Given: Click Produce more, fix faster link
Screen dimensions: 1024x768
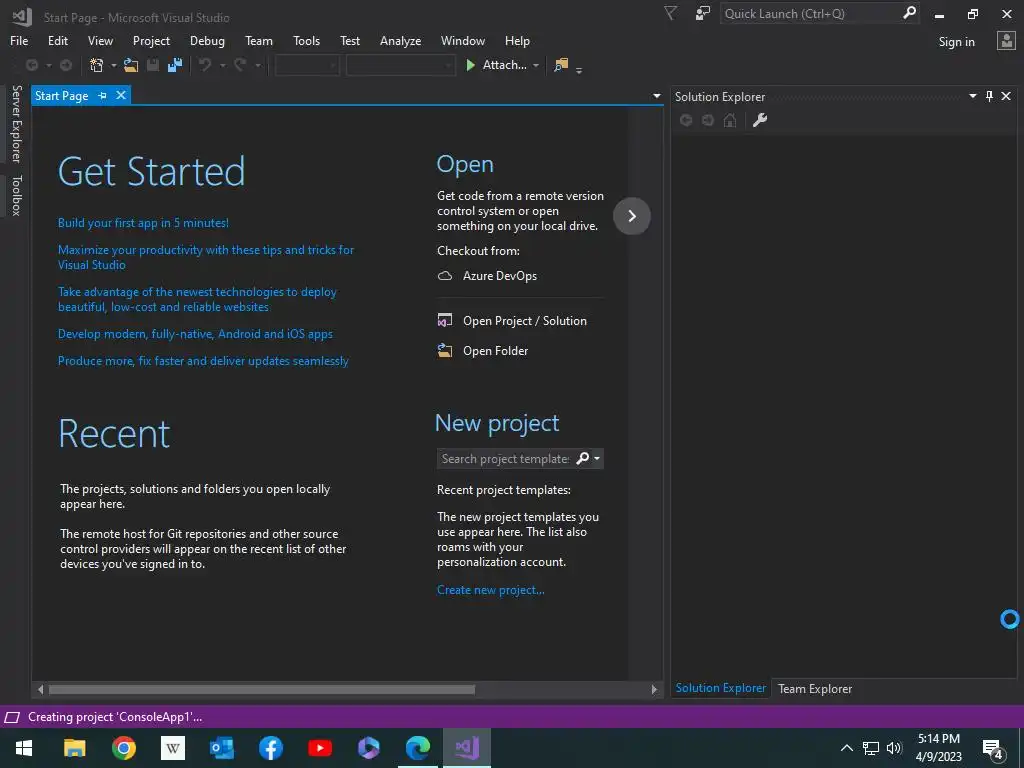Looking at the screenshot, I should [203, 360].
